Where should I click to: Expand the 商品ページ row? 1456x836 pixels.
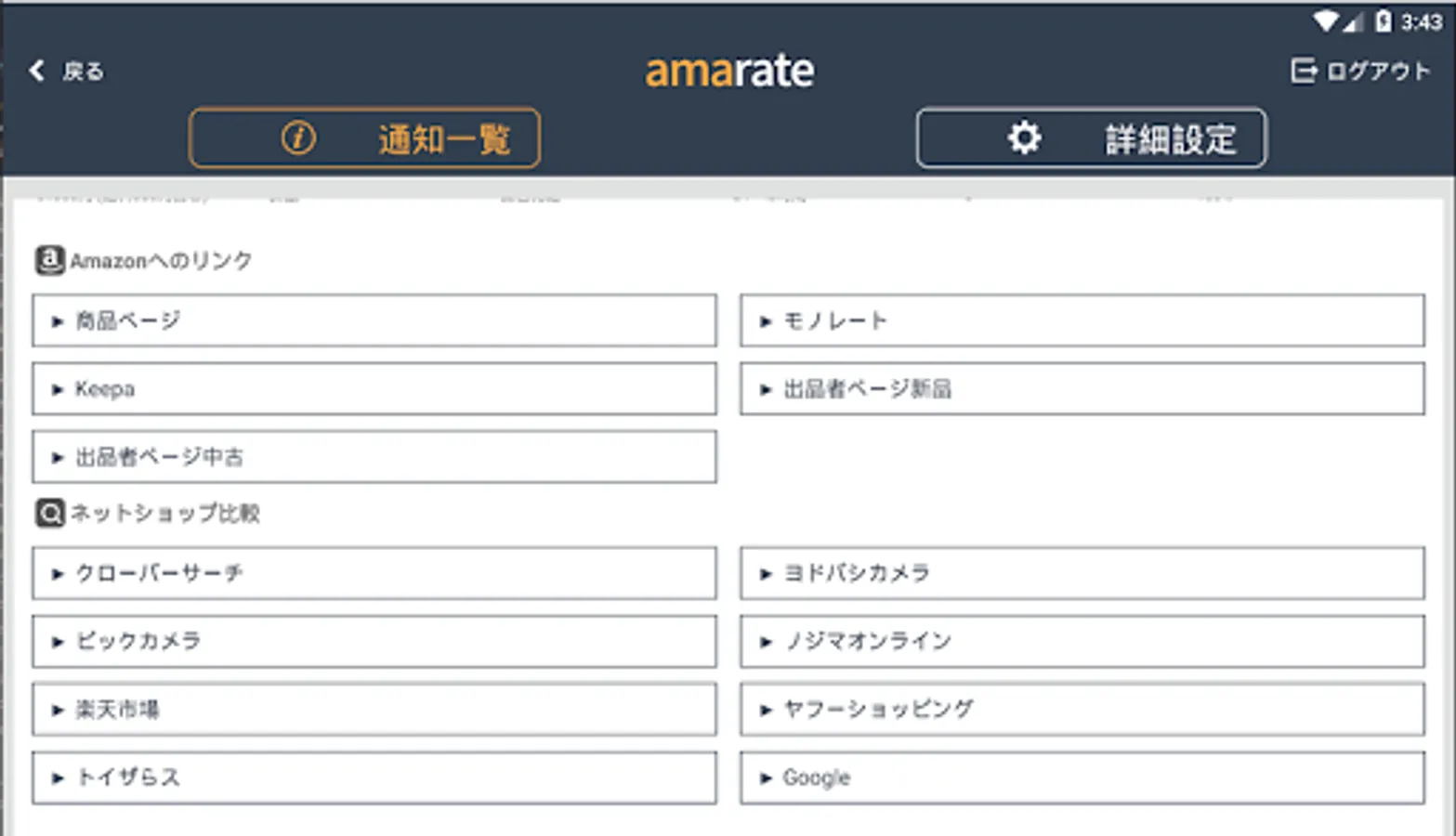coord(372,320)
